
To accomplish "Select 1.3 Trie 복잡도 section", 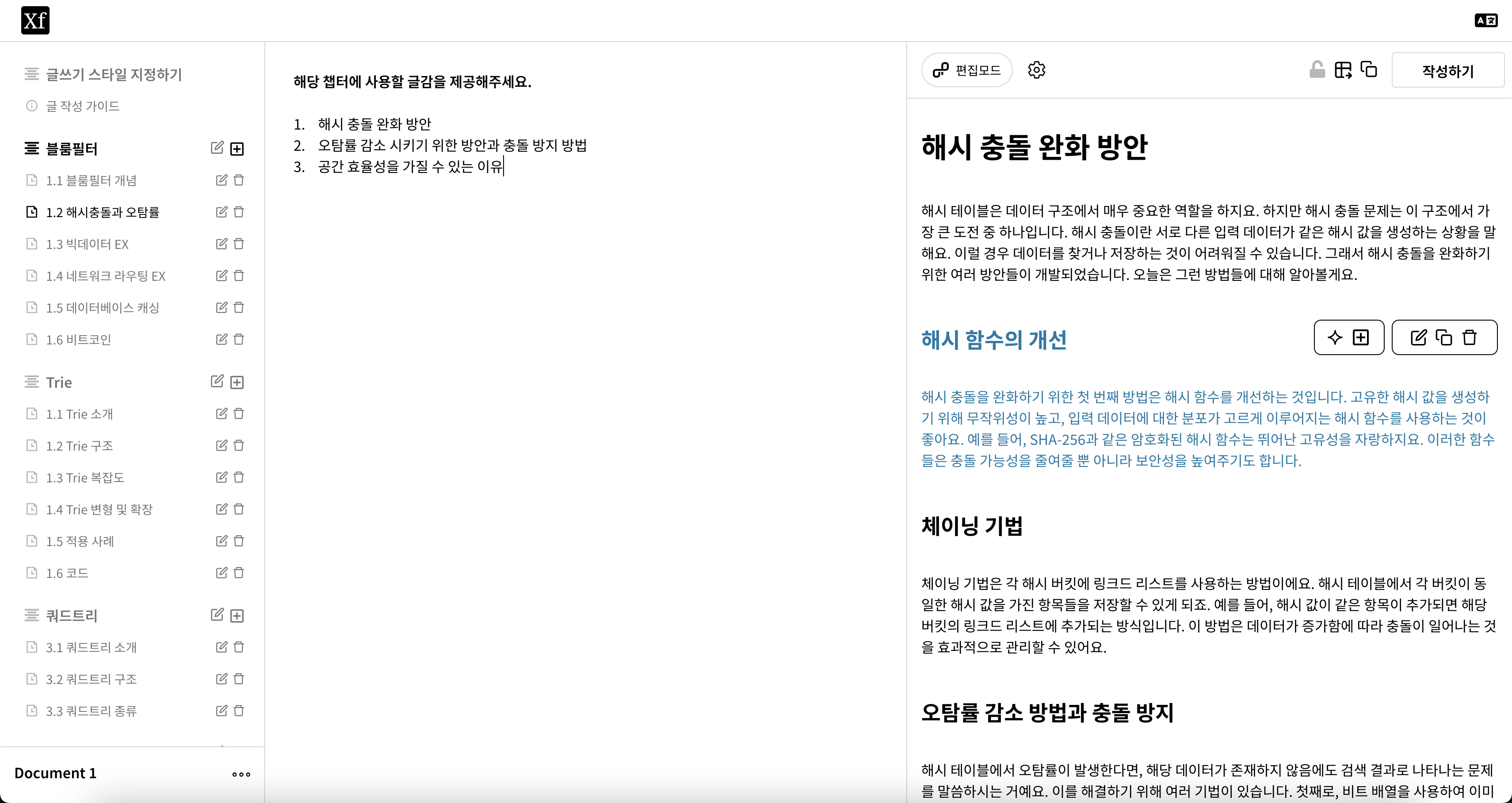I will click(85, 477).
